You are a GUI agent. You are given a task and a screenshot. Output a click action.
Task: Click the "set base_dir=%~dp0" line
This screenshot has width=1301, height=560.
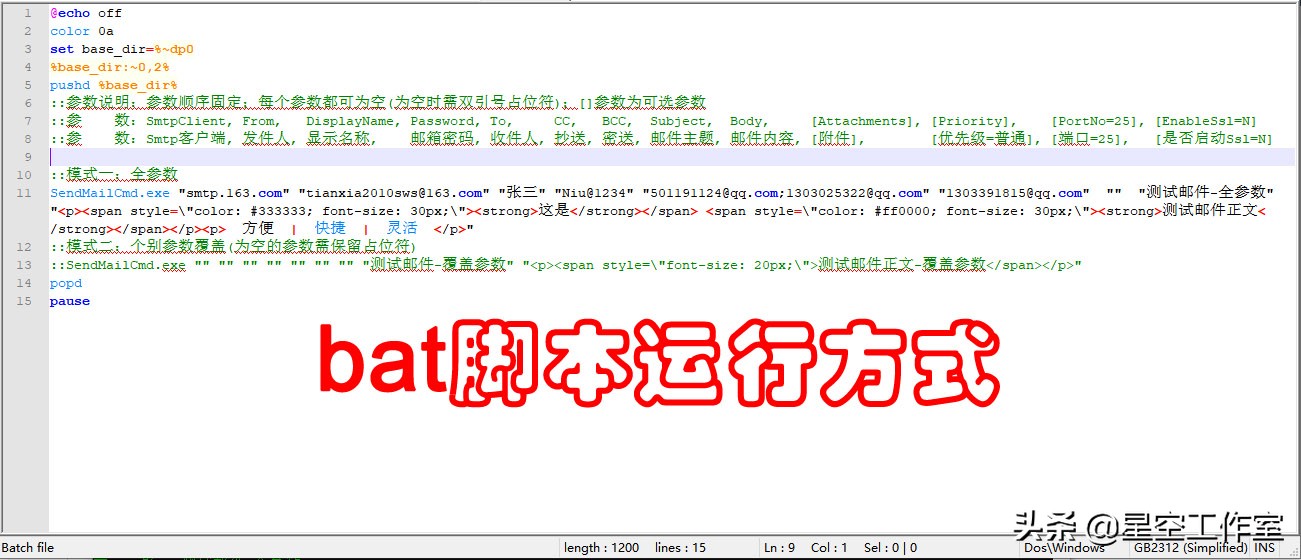point(122,49)
